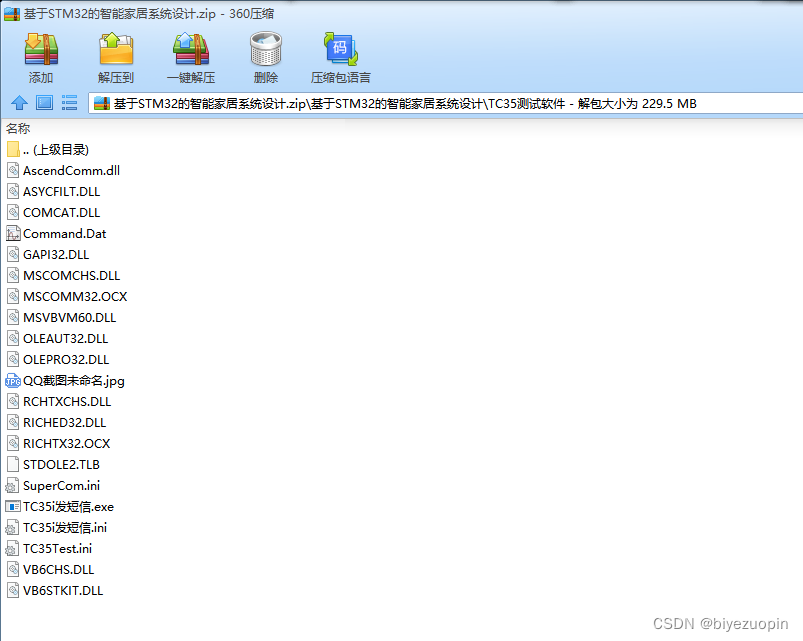803x641 pixels.
Task: Click the file name OLEPRO32.DLL
Action: [x=66, y=359]
